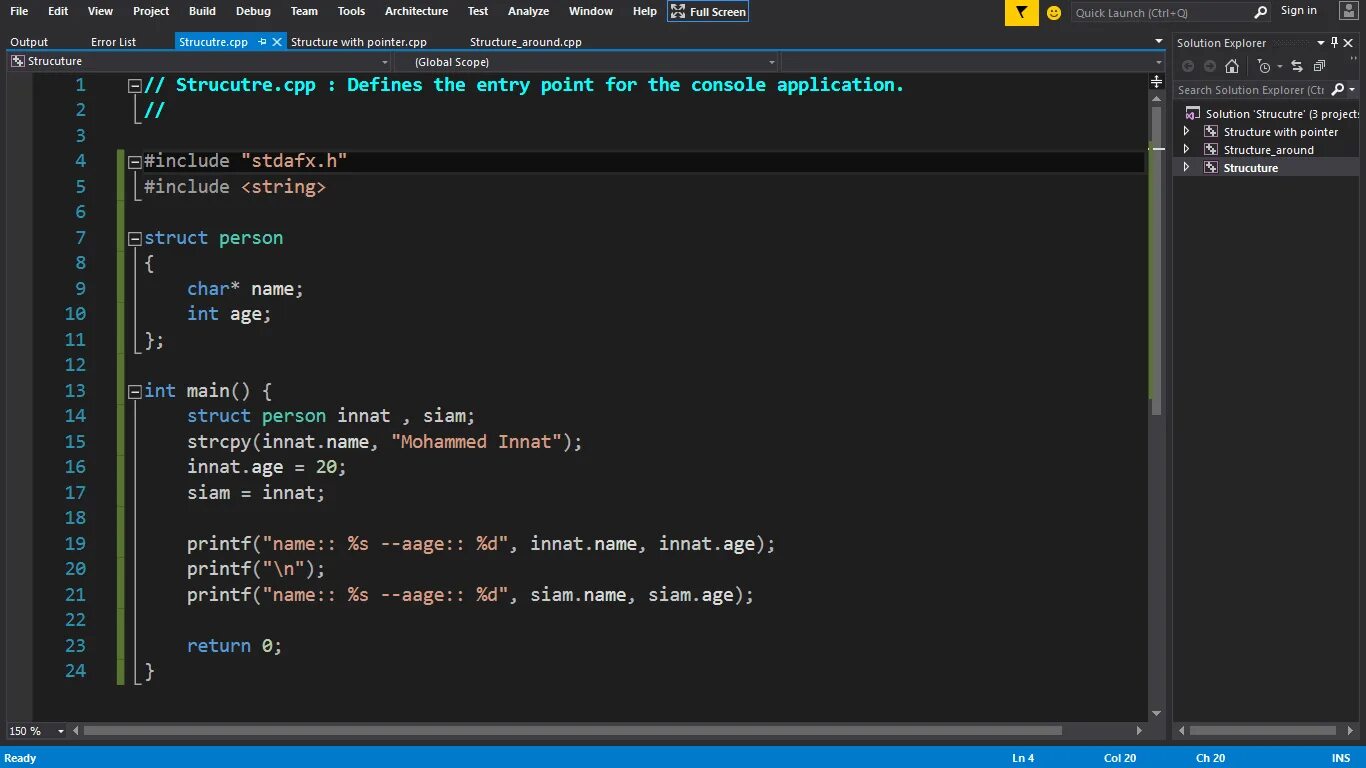Send feedback via the smiley icon
The width and height of the screenshot is (1366, 768).
[x=1054, y=13]
